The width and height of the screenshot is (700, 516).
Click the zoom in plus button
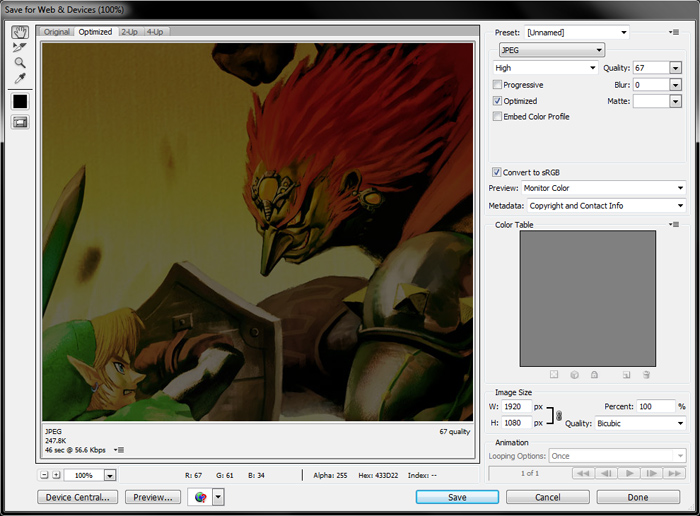[56, 475]
